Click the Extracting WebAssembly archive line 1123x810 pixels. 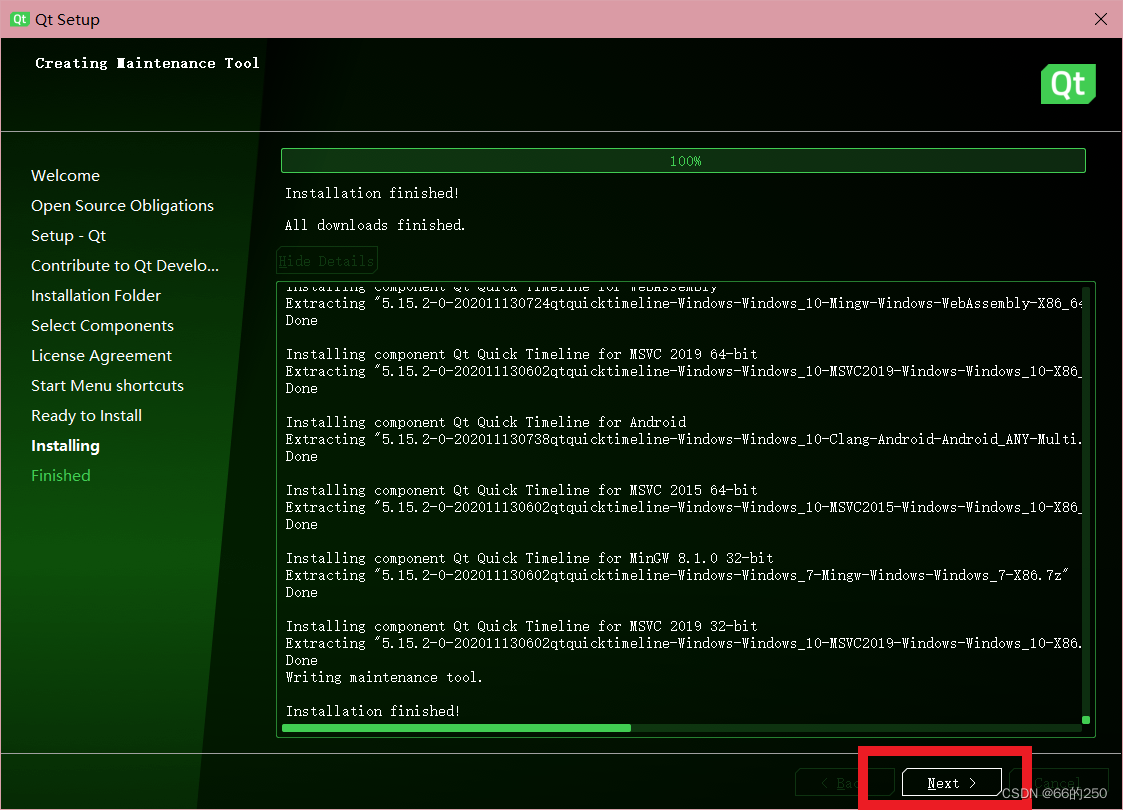(x=683, y=303)
